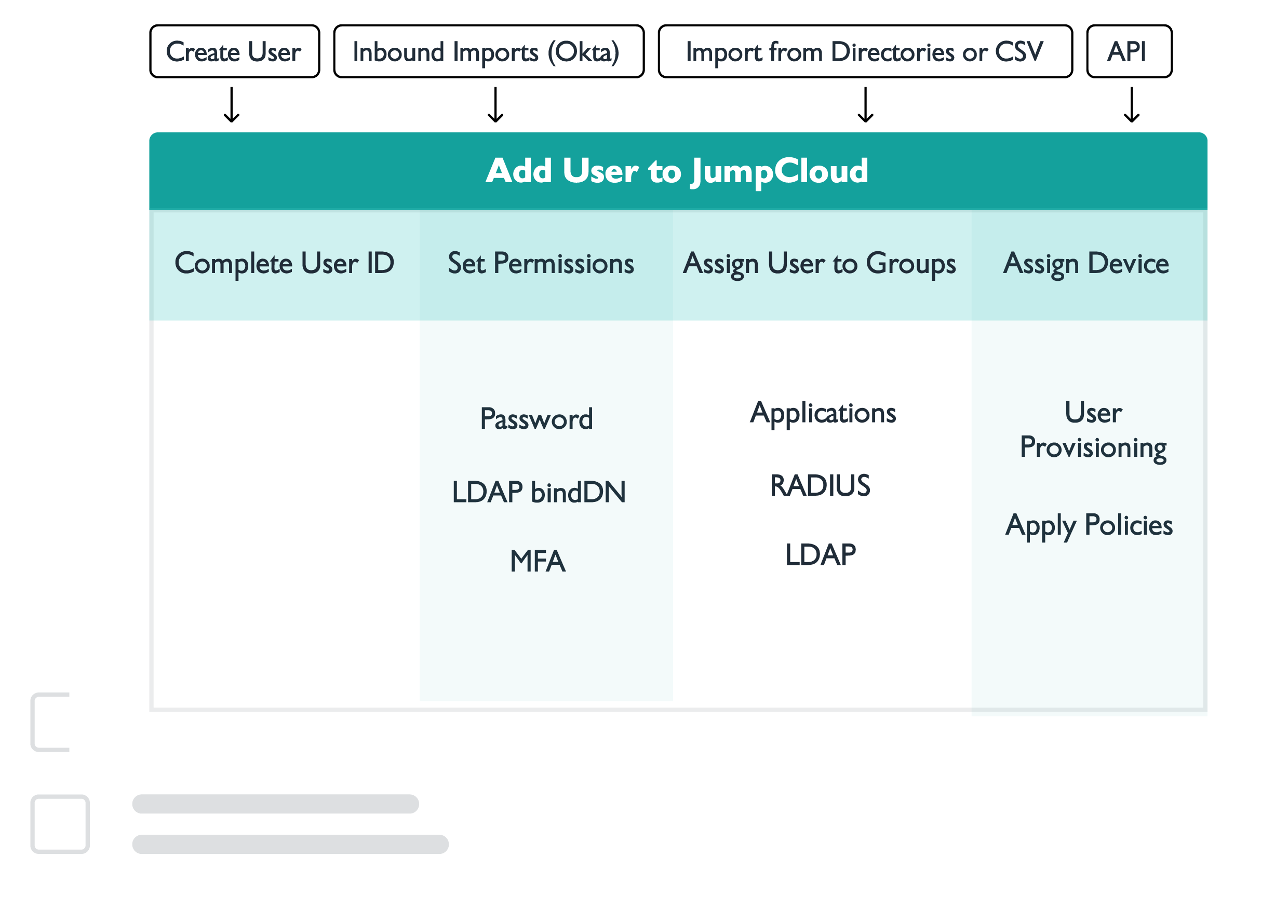Click the API box
1288x924 pixels.
[x=1129, y=51]
